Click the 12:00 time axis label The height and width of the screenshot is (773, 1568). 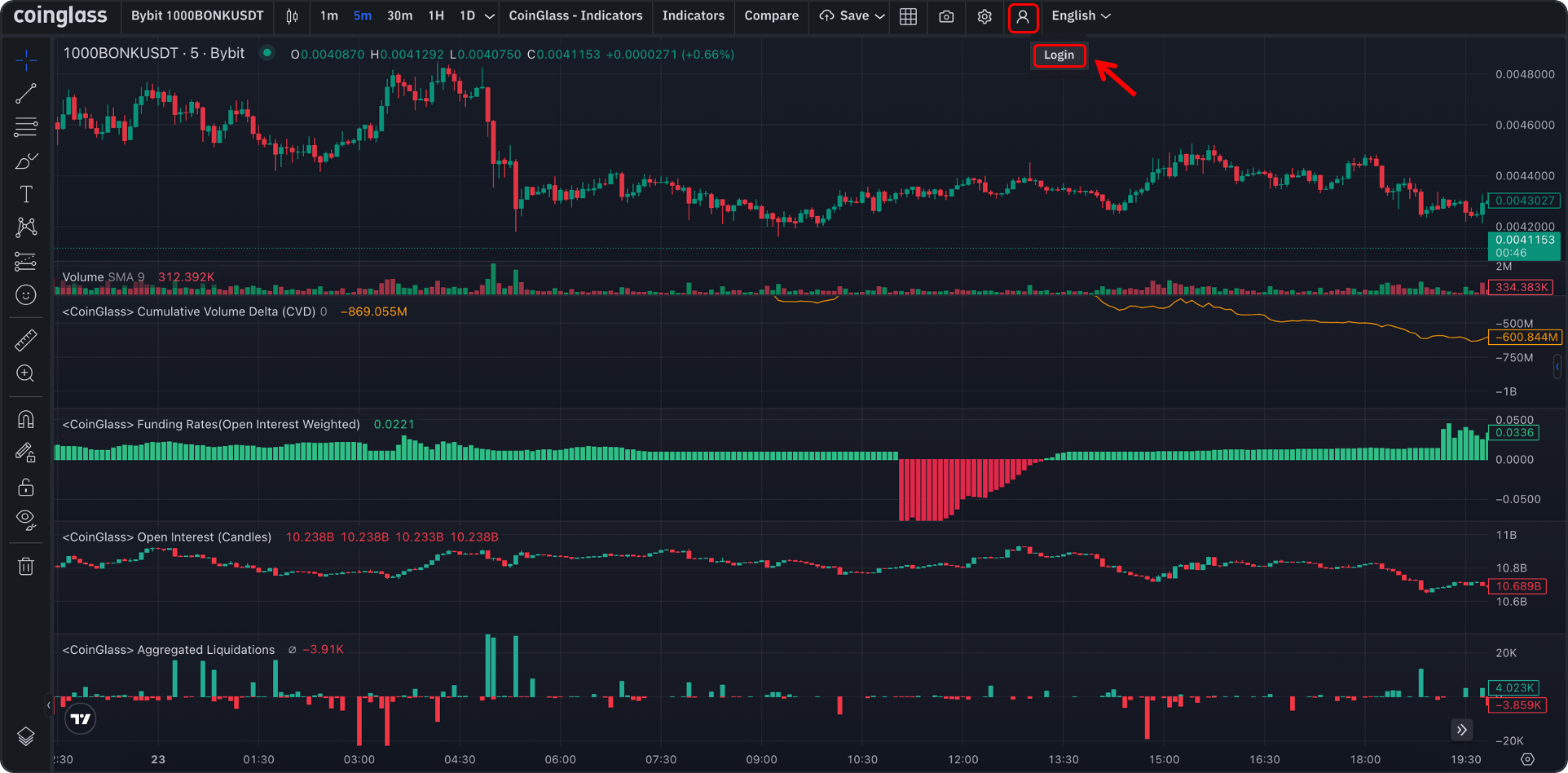(x=962, y=759)
